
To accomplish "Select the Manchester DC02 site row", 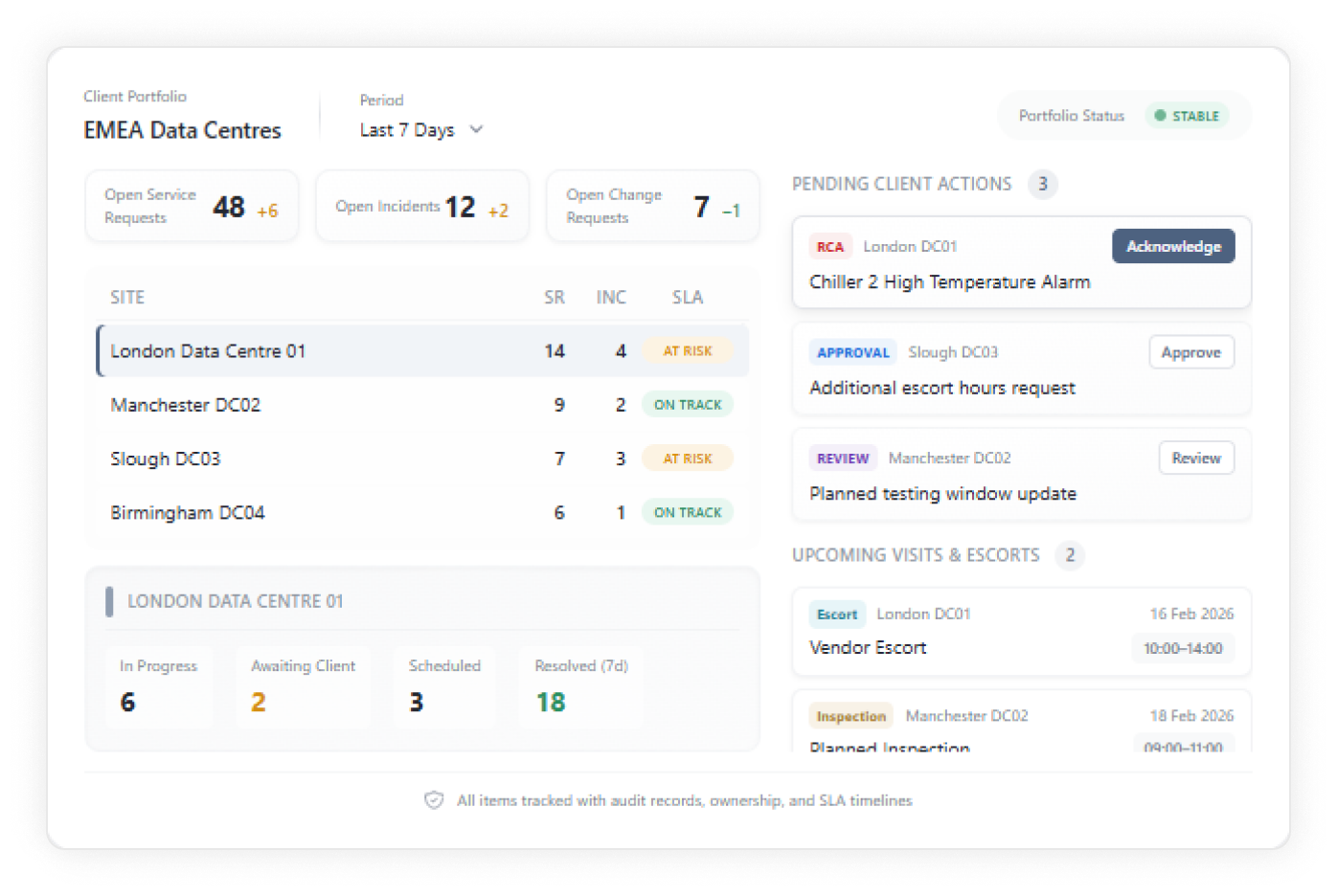I will tap(421, 405).
